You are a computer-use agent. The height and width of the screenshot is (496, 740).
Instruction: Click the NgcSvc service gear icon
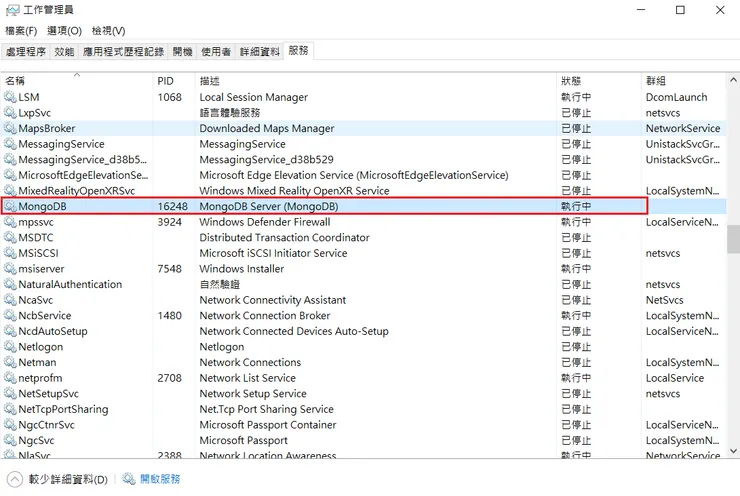pyautogui.click(x=11, y=440)
